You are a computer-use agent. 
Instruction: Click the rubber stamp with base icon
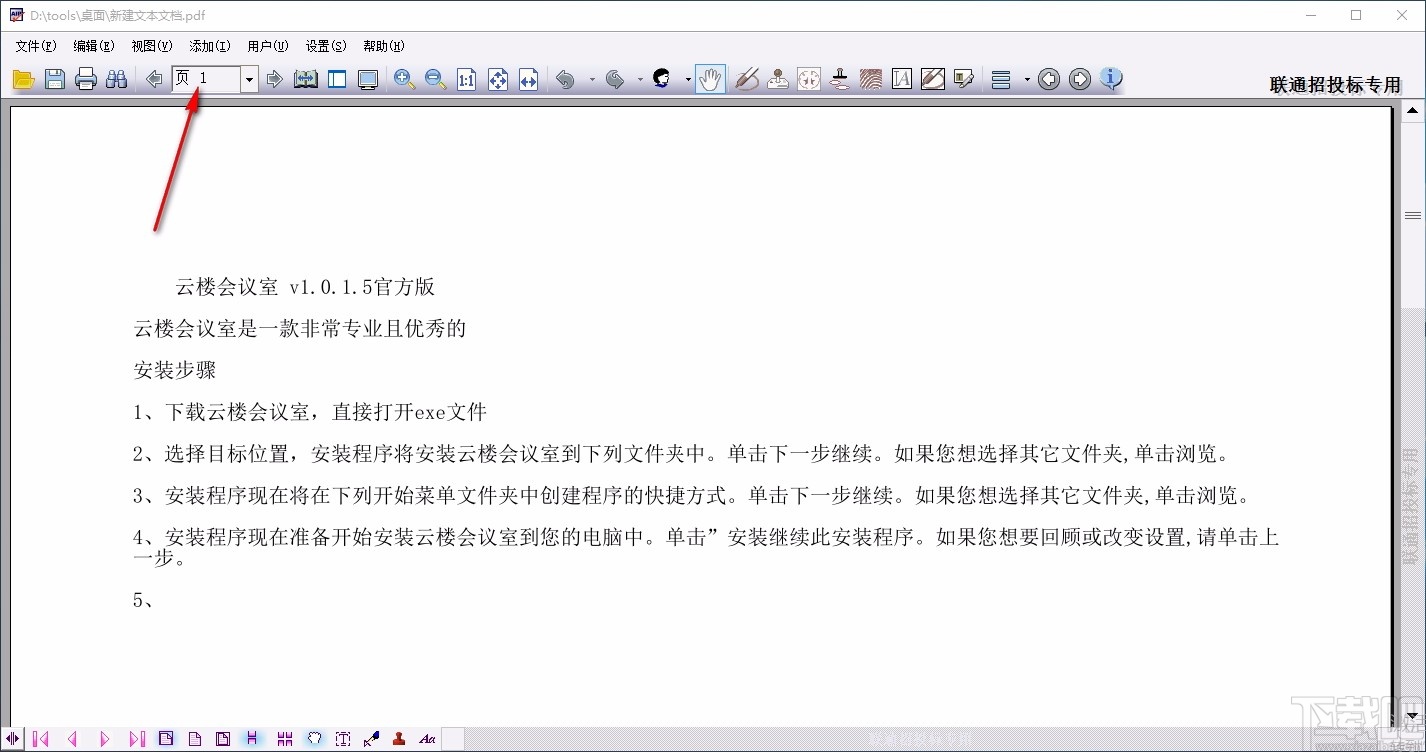tap(840, 80)
